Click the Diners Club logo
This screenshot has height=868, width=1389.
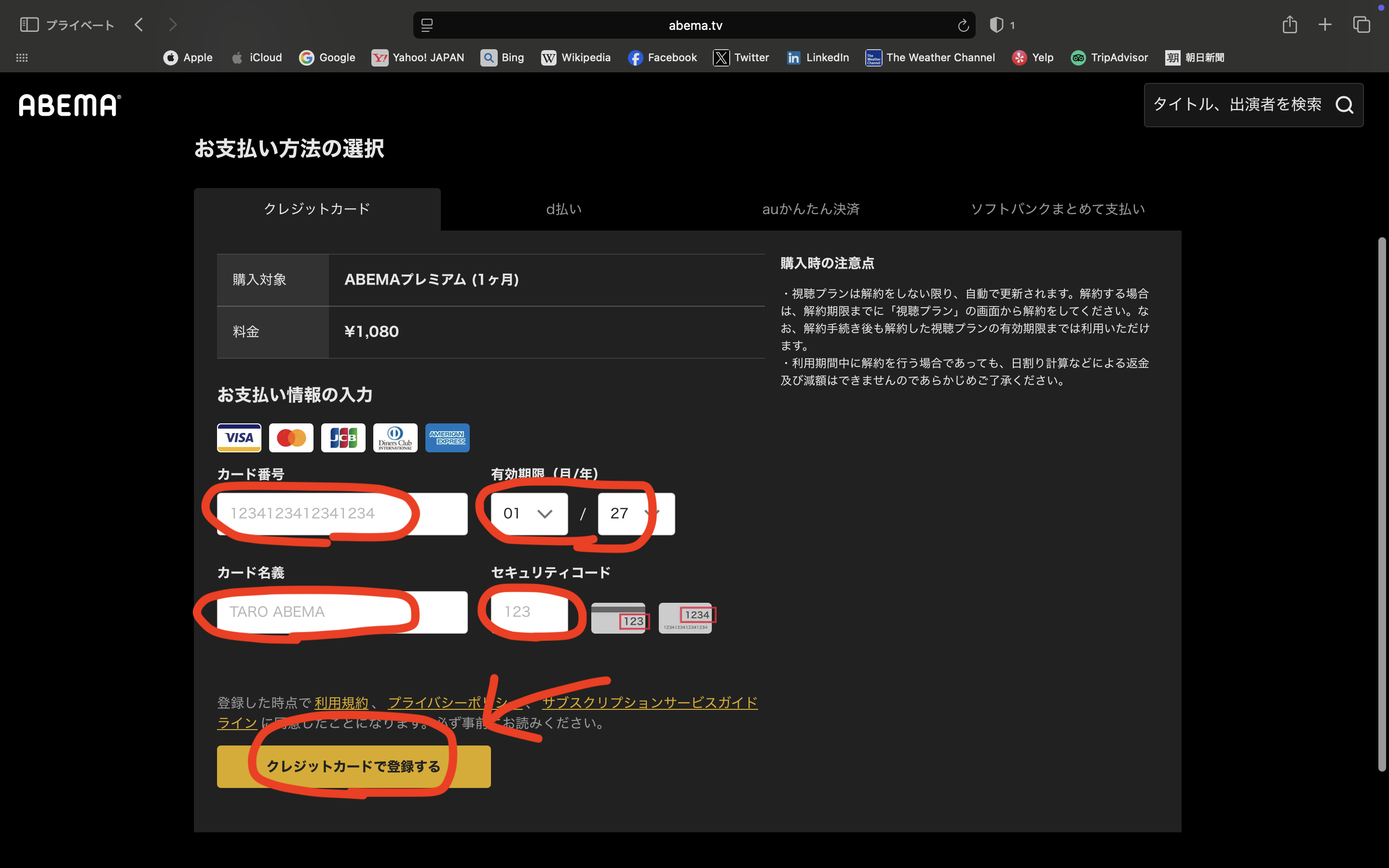[395, 437]
